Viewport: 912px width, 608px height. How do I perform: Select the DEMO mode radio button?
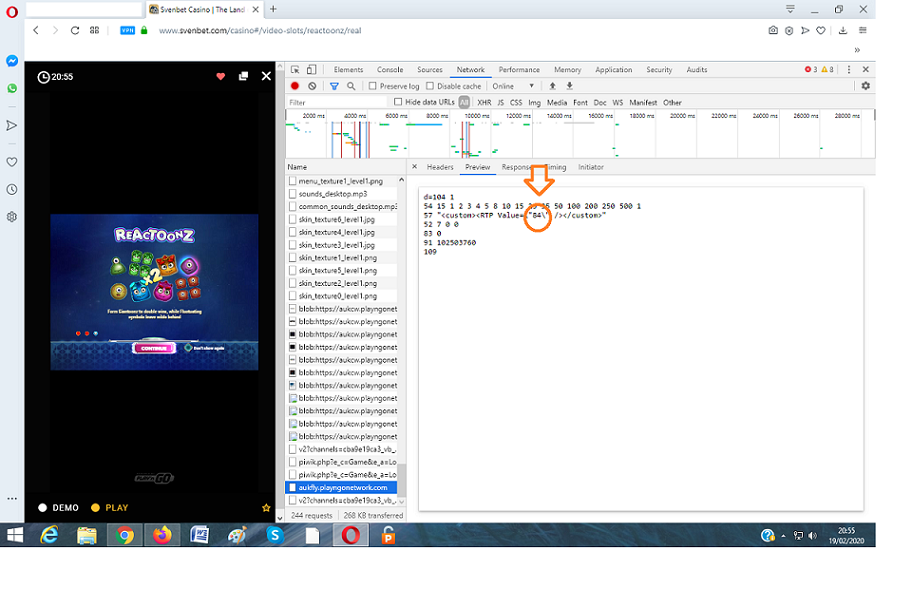coord(43,508)
